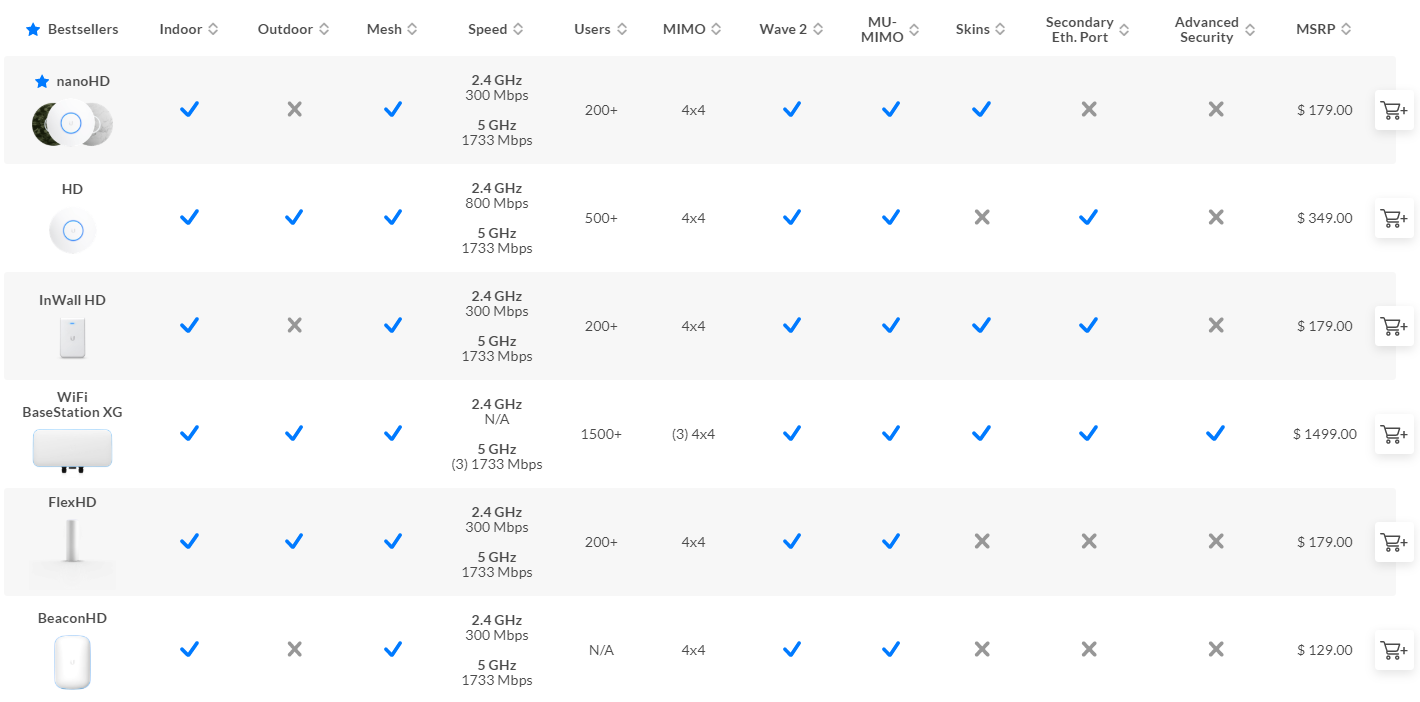Add BeaconHD to cart

click(x=1394, y=650)
